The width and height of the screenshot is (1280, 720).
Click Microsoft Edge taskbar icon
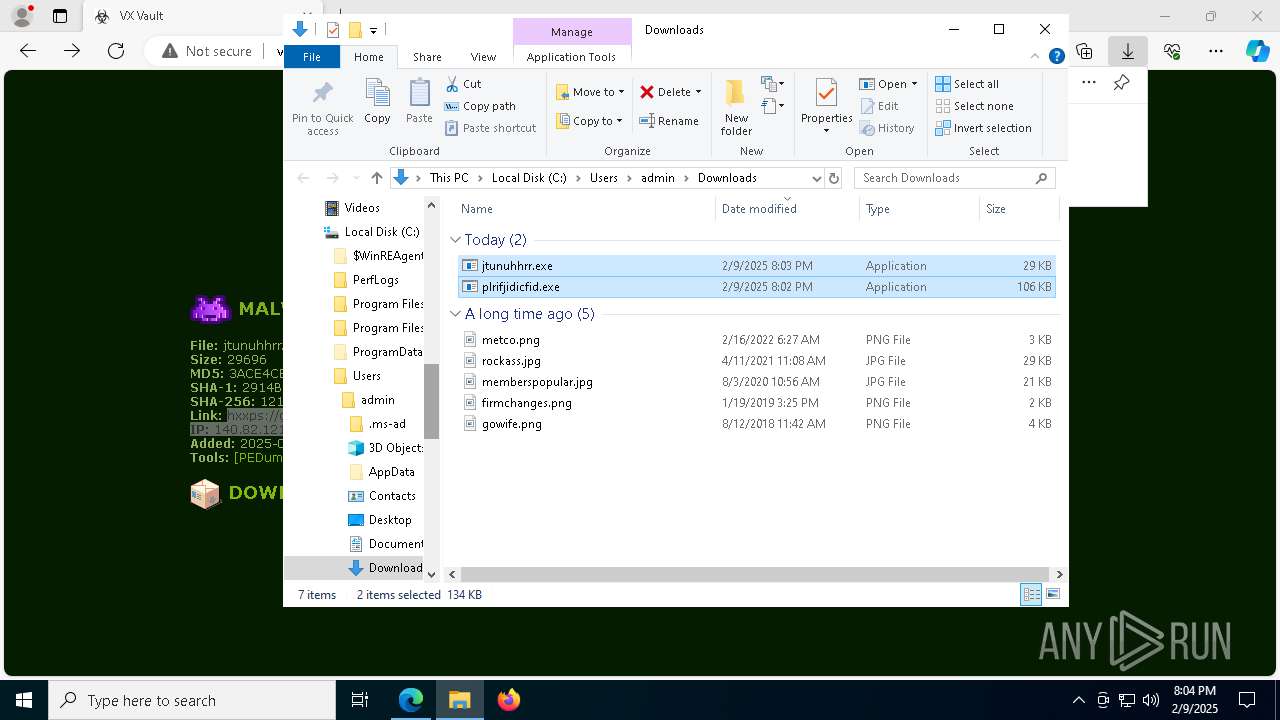click(x=411, y=700)
